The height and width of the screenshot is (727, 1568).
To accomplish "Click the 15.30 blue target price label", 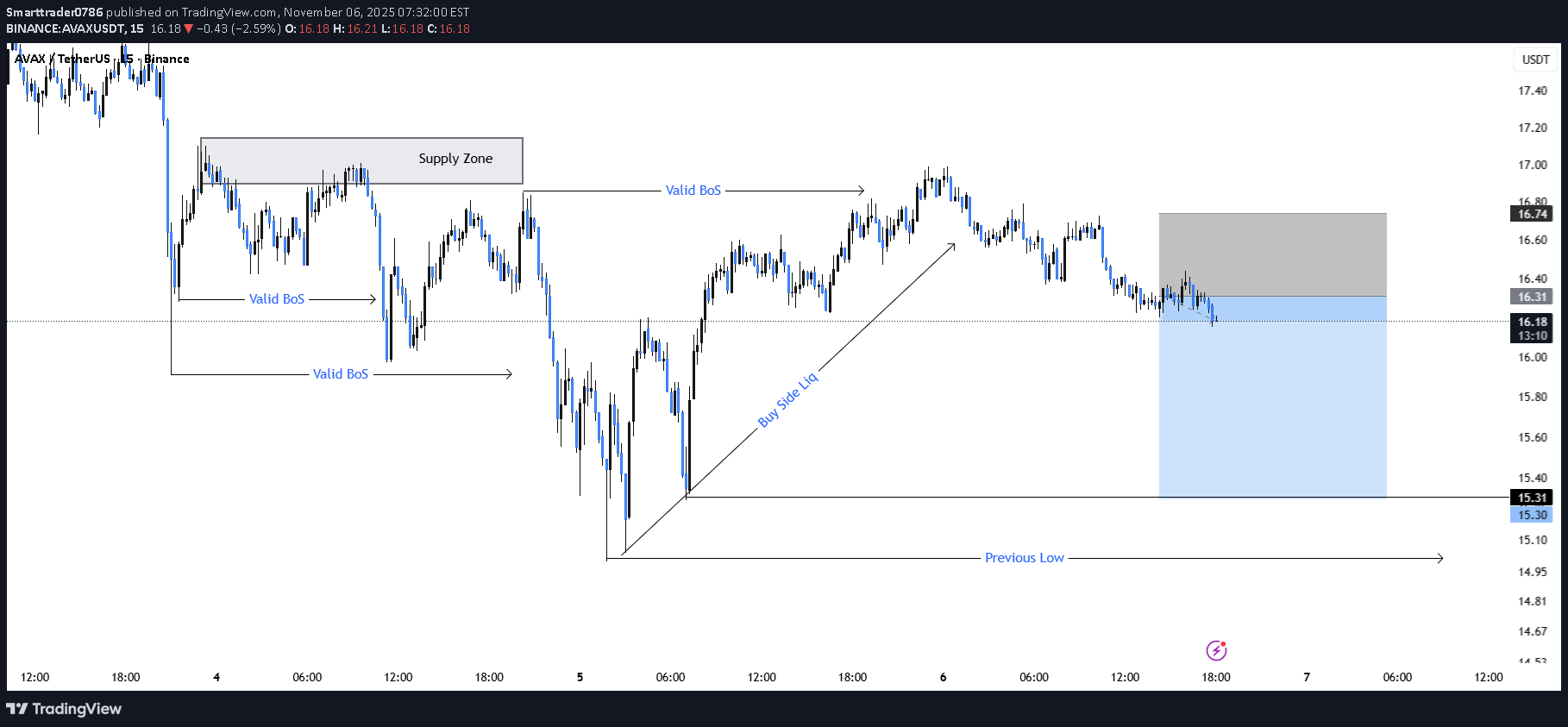I will pyautogui.click(x=1532, y=515).
